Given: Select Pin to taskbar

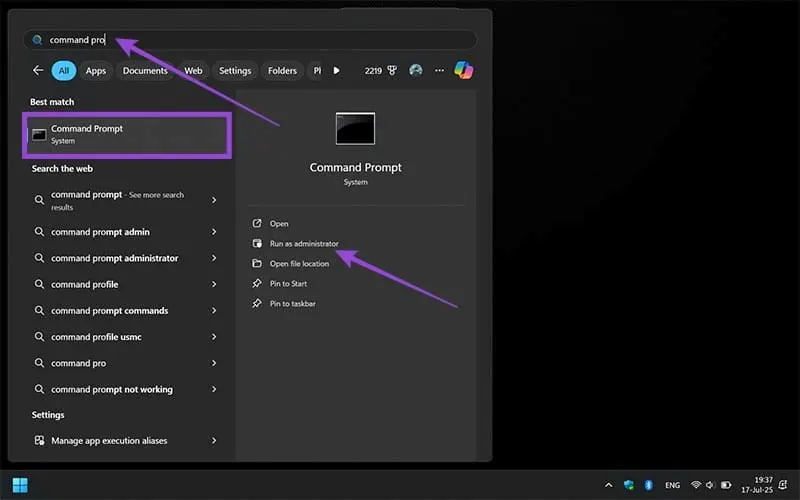Looking at the screenshot, I should 292,304.
